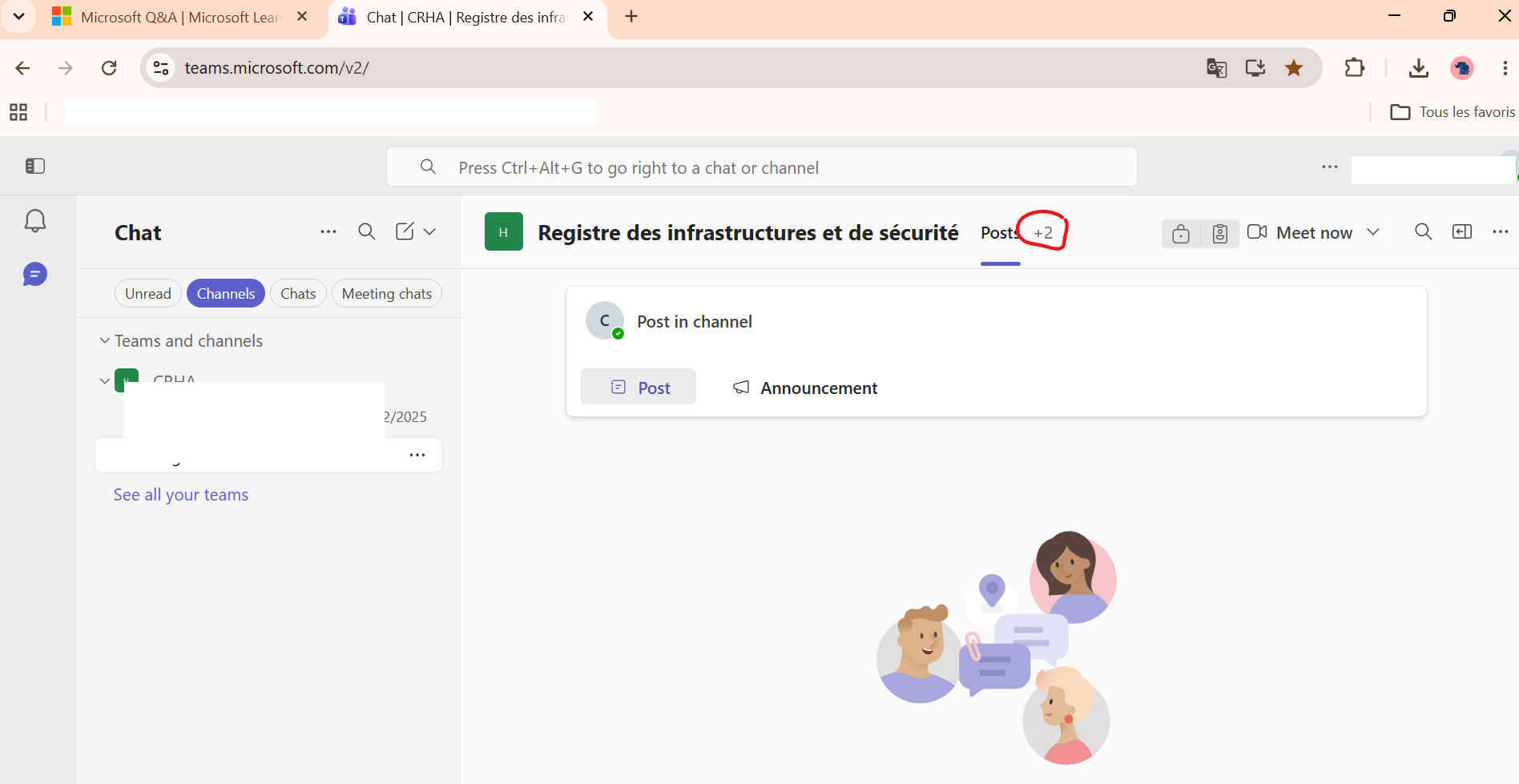Start a meeting with Meet now
The height and width of the screenshot is (784, 1519).
1300,232
